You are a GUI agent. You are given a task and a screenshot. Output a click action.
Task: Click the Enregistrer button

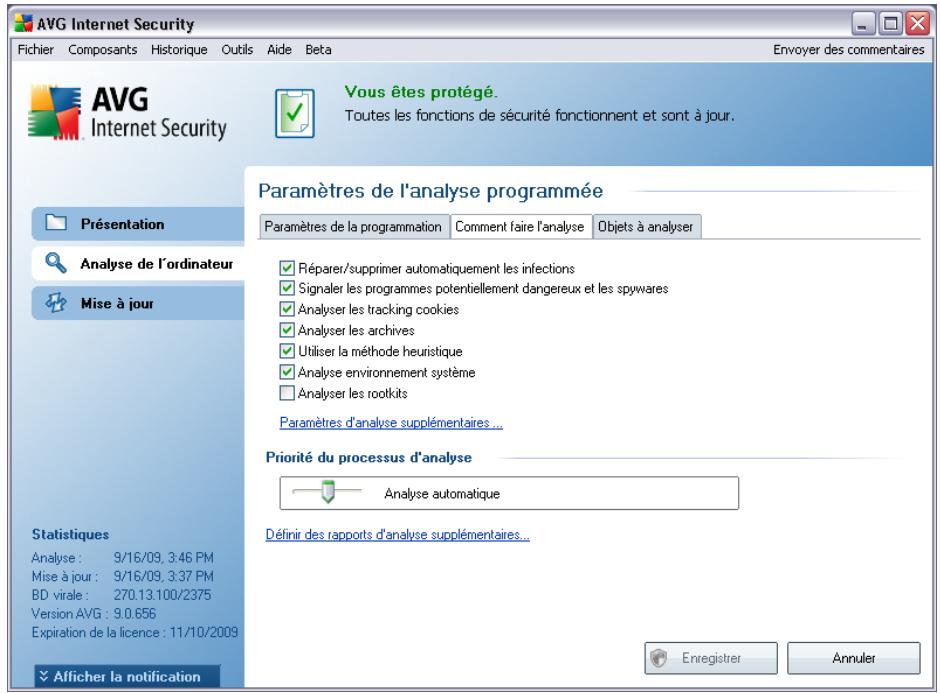click(x=711, y=658)
